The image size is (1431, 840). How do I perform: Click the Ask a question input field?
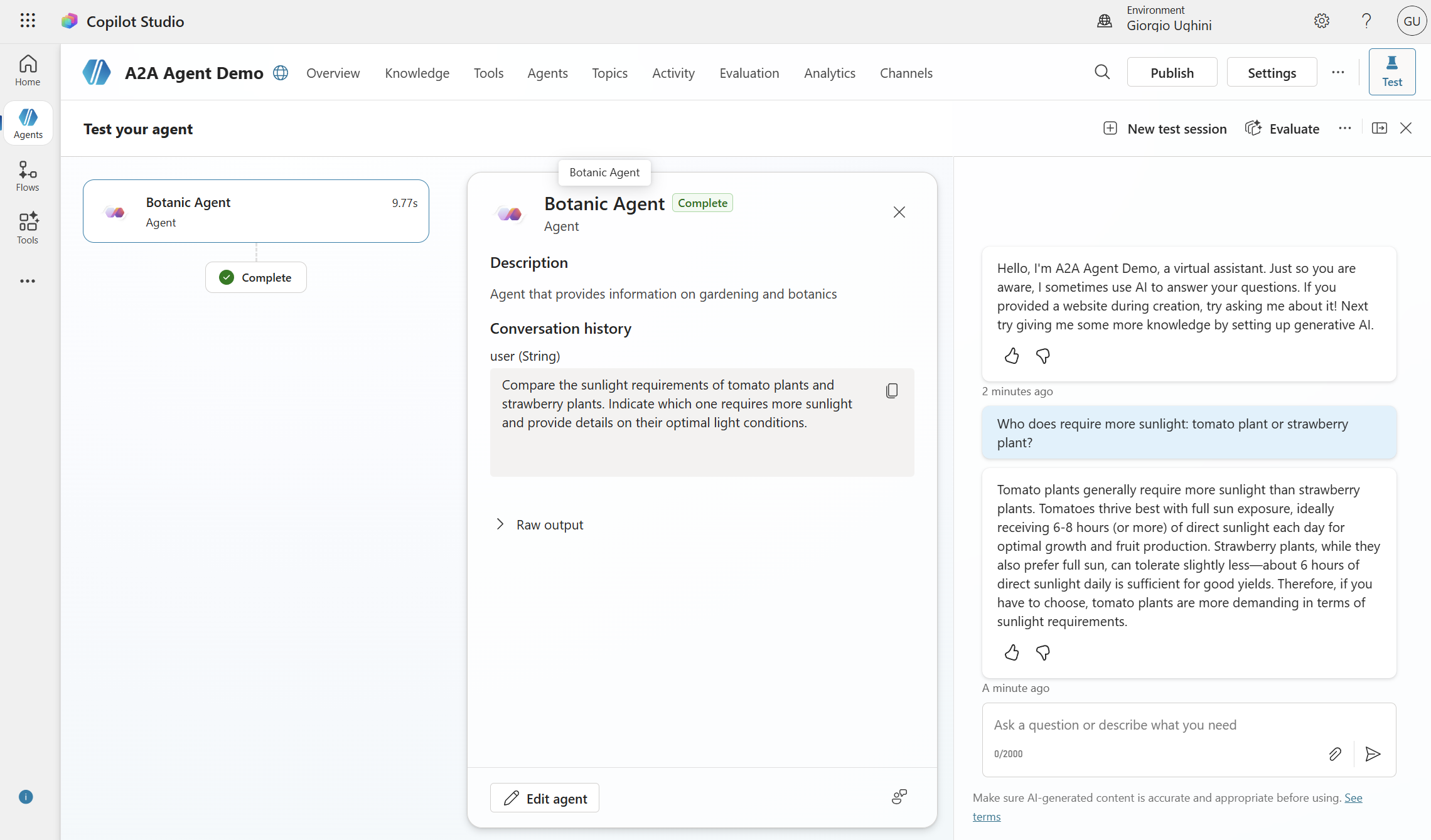click(x=1155, y=725)
